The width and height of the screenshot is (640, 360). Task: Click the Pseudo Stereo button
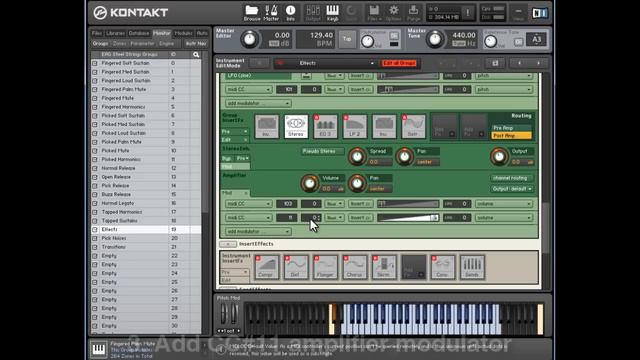tap(322, 151)
